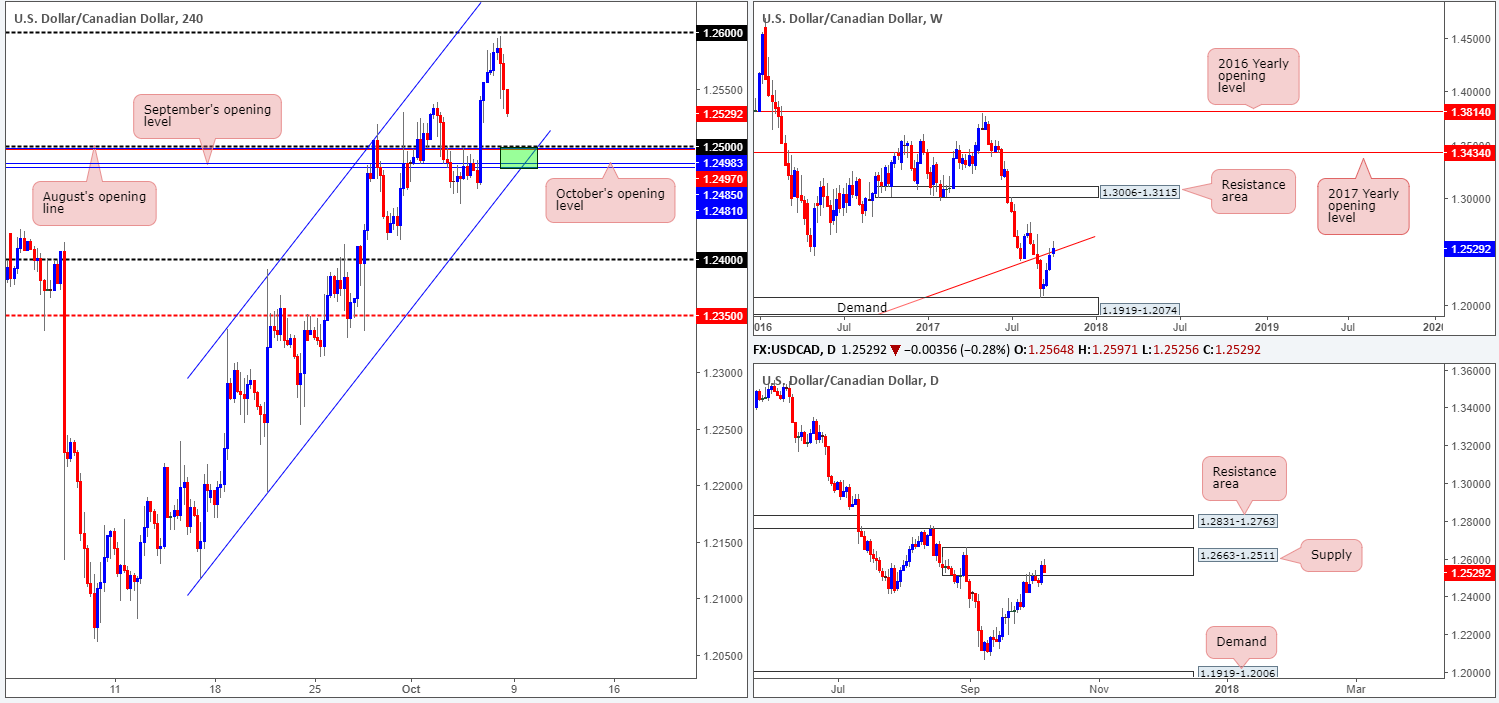Select the weekly 1.25292 price label
The image size is (1499, 703).
[1470, 250]
